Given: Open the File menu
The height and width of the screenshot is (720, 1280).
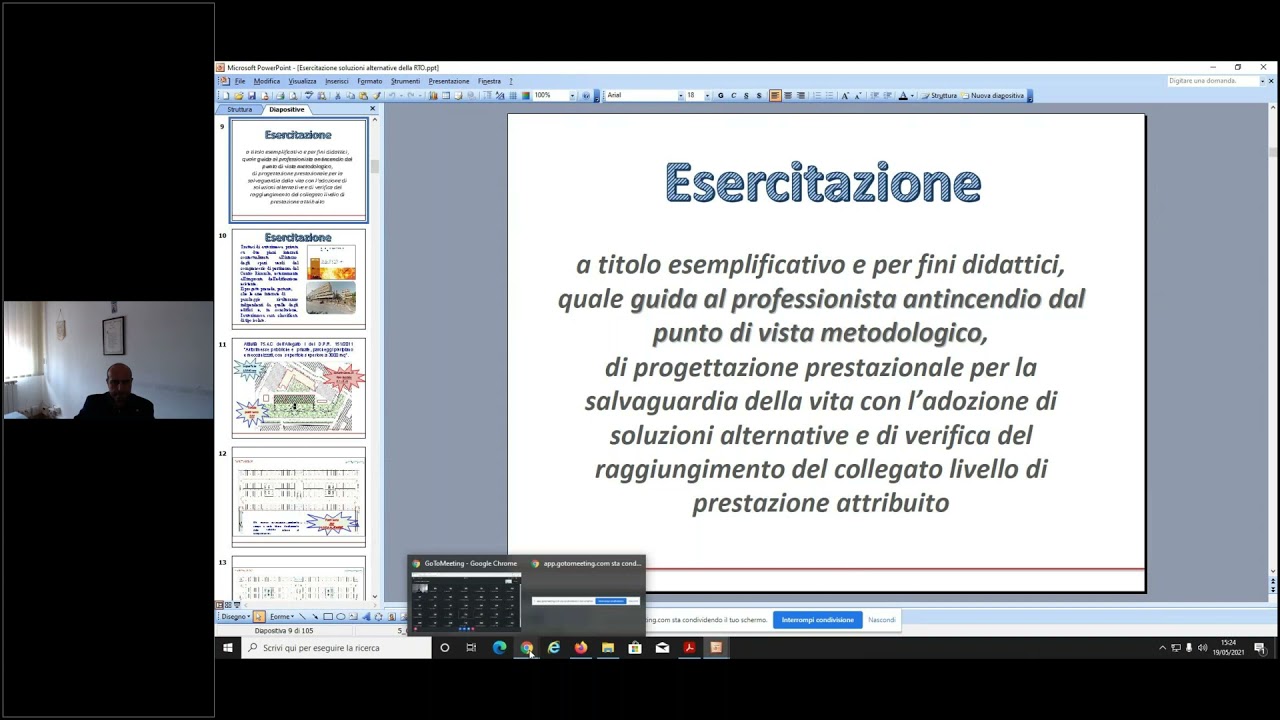Looking at the screenshot, I should point(240,81).
